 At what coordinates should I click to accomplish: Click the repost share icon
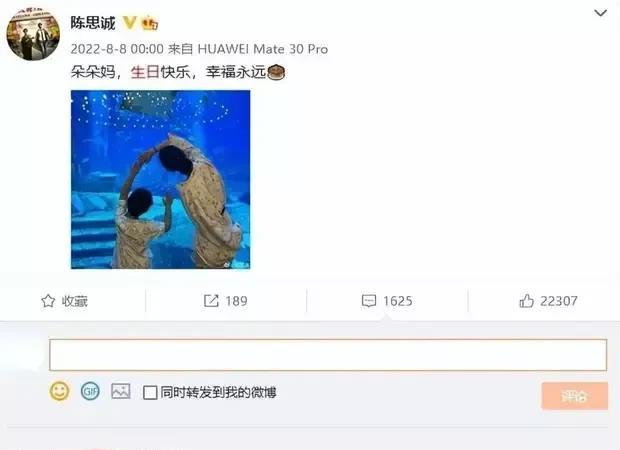(x=211, y=301)
